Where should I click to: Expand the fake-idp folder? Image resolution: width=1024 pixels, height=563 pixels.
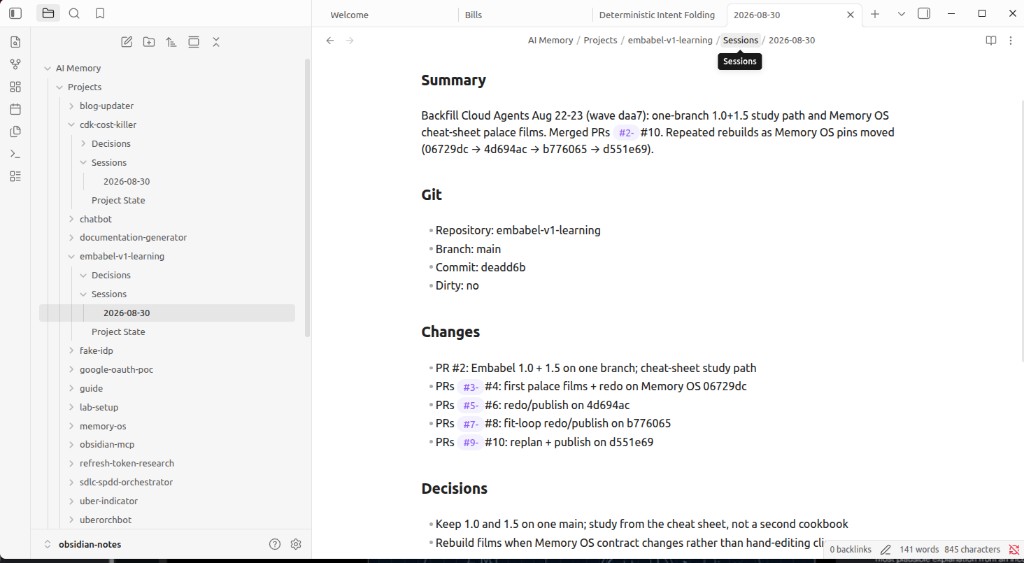pyautogui.click(x=71, y=351)
